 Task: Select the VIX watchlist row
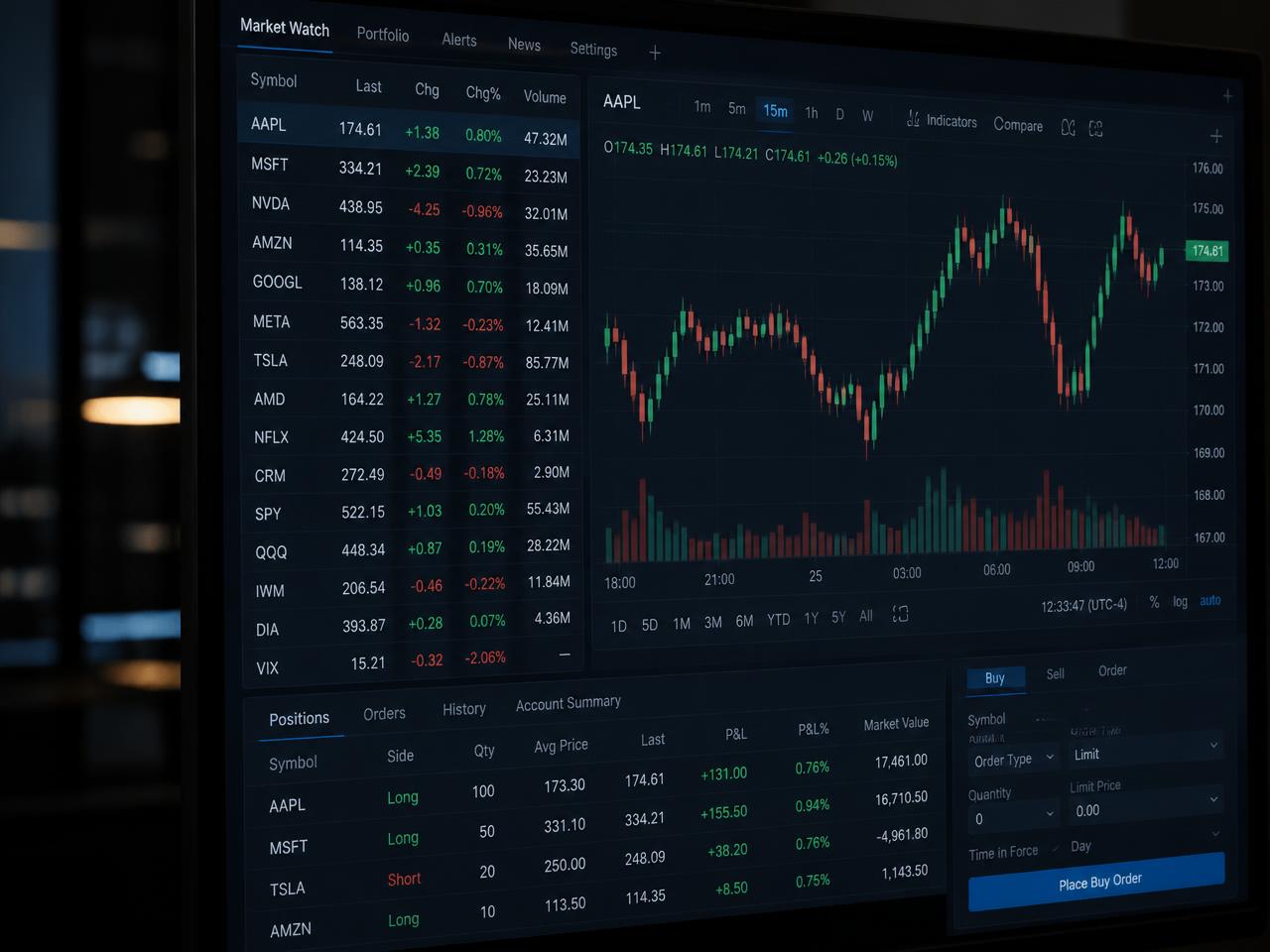point(412,663)
